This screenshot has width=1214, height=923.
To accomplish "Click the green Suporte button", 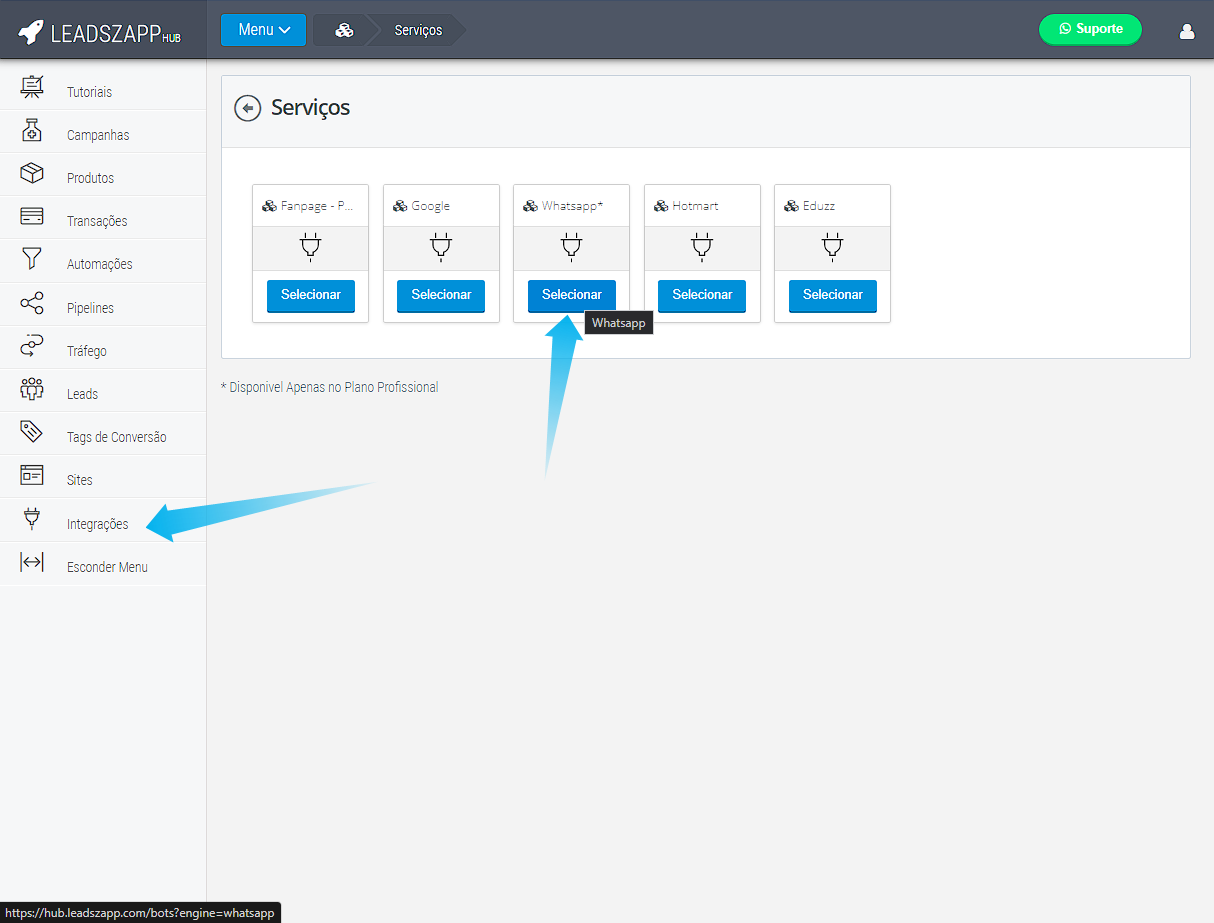I will click(x=1090, y=29).
